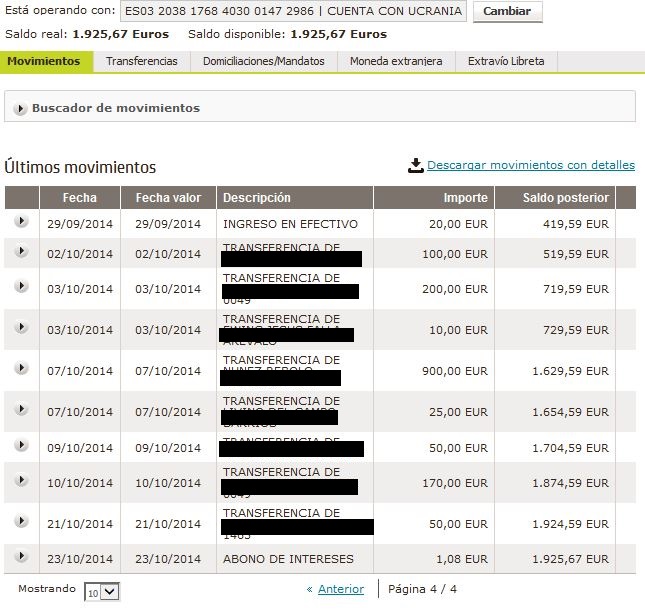
Task: Click the arrow icon for 21/10/2014 transfer
Action: [21, 522]
